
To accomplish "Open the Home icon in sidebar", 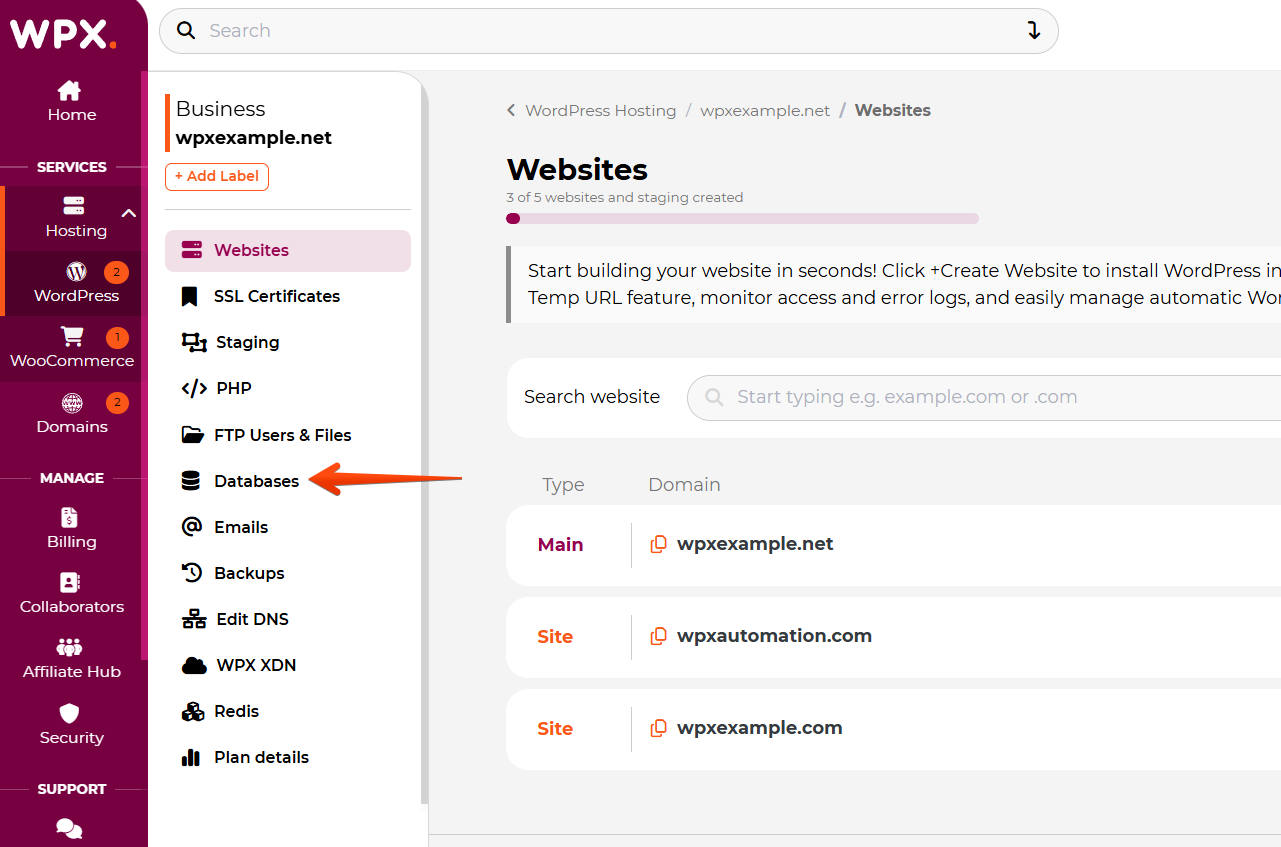I will point(69,91).
